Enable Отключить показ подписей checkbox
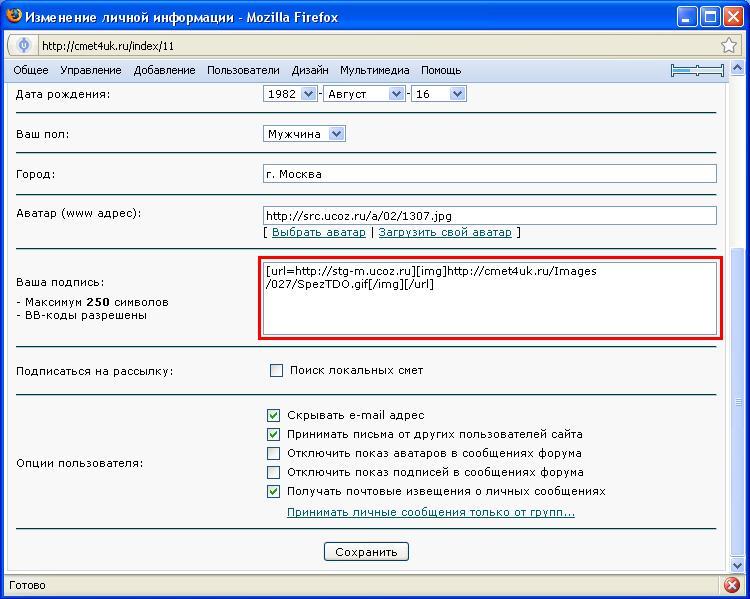 coord(274,472)
